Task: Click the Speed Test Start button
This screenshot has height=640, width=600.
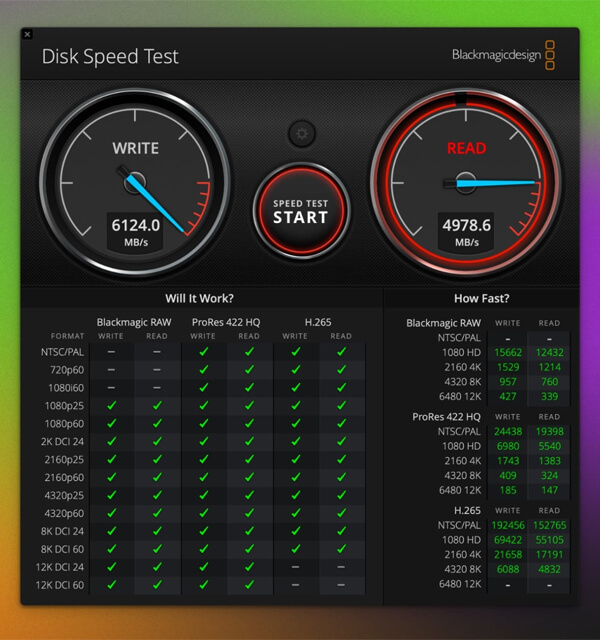Action: pos(301,211)
